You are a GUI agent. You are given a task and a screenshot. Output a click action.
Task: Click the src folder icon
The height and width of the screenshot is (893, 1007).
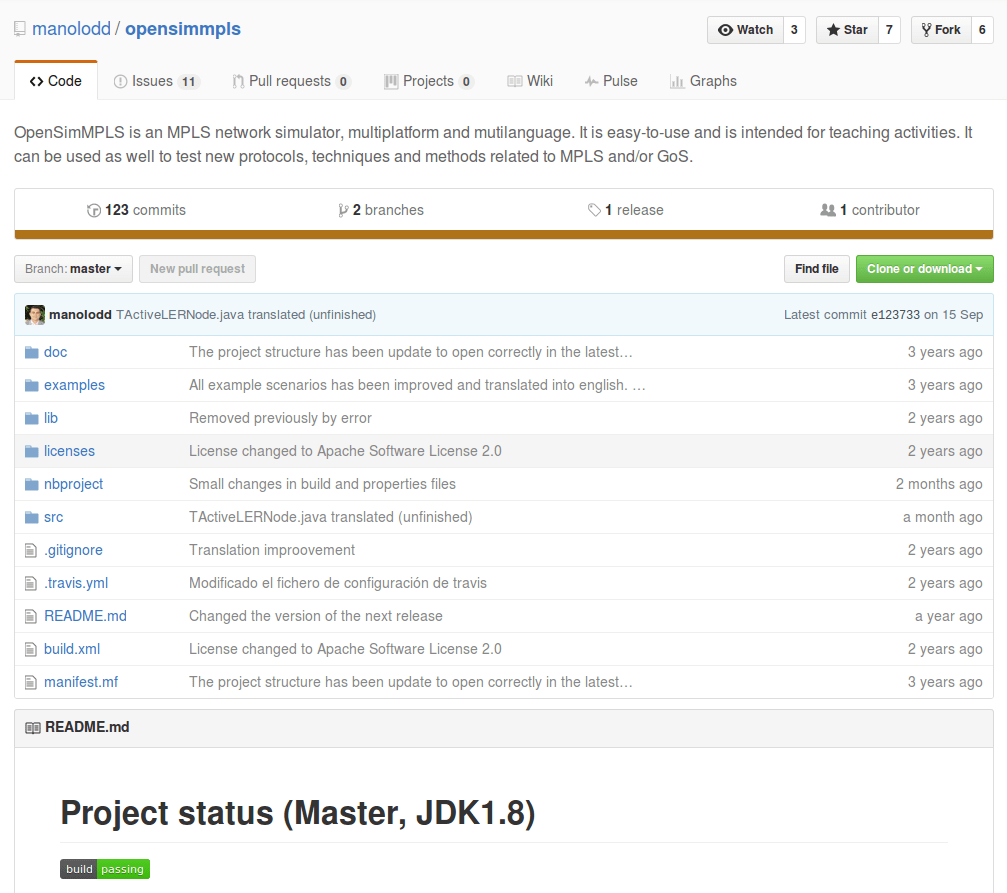[32, 517]
